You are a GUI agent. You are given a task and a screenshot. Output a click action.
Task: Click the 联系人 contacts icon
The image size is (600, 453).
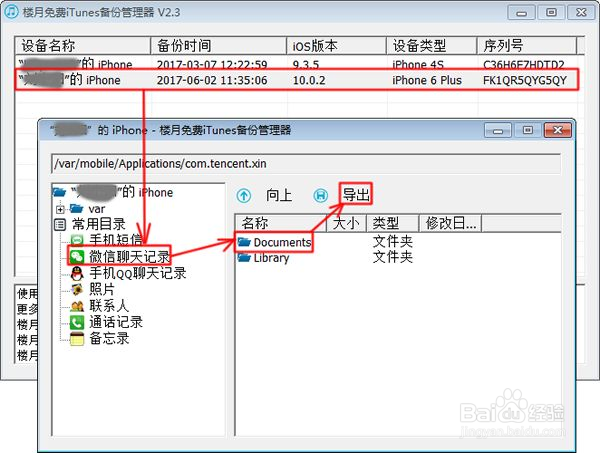point(77,306)
